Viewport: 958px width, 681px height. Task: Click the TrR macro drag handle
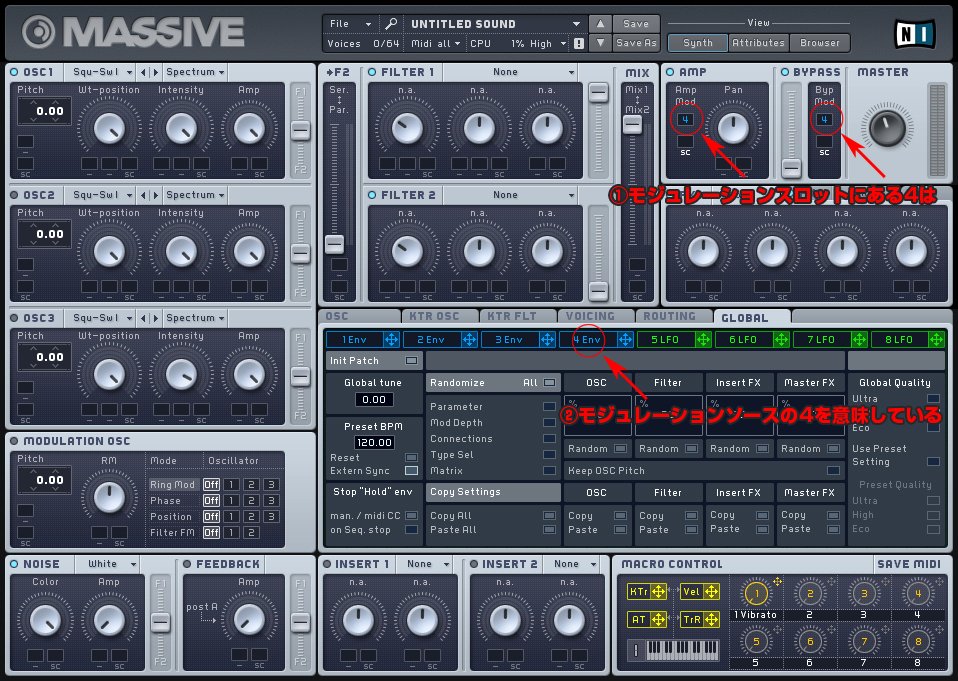pyautogui.click(x=712, y=619)
